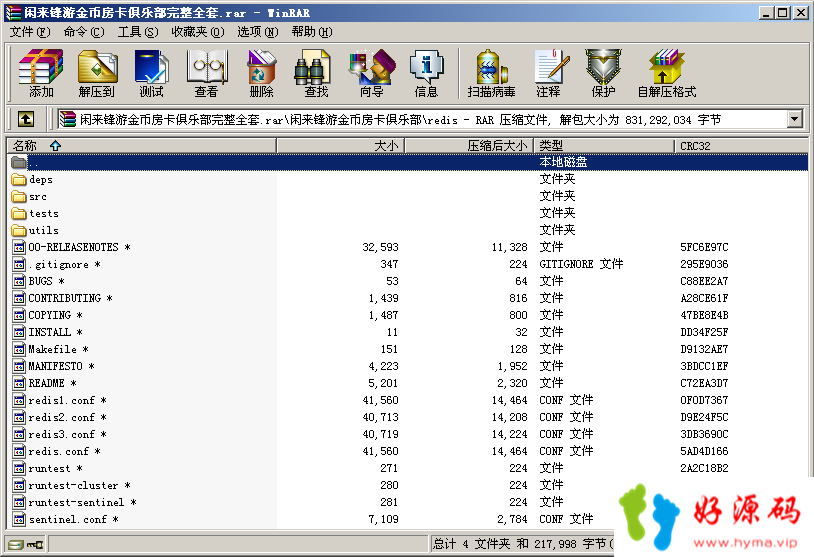This screenshot has height=557, width=814.
Task: Click the Find (查找) binoculars icon
Action: click(x=316, y=73)
